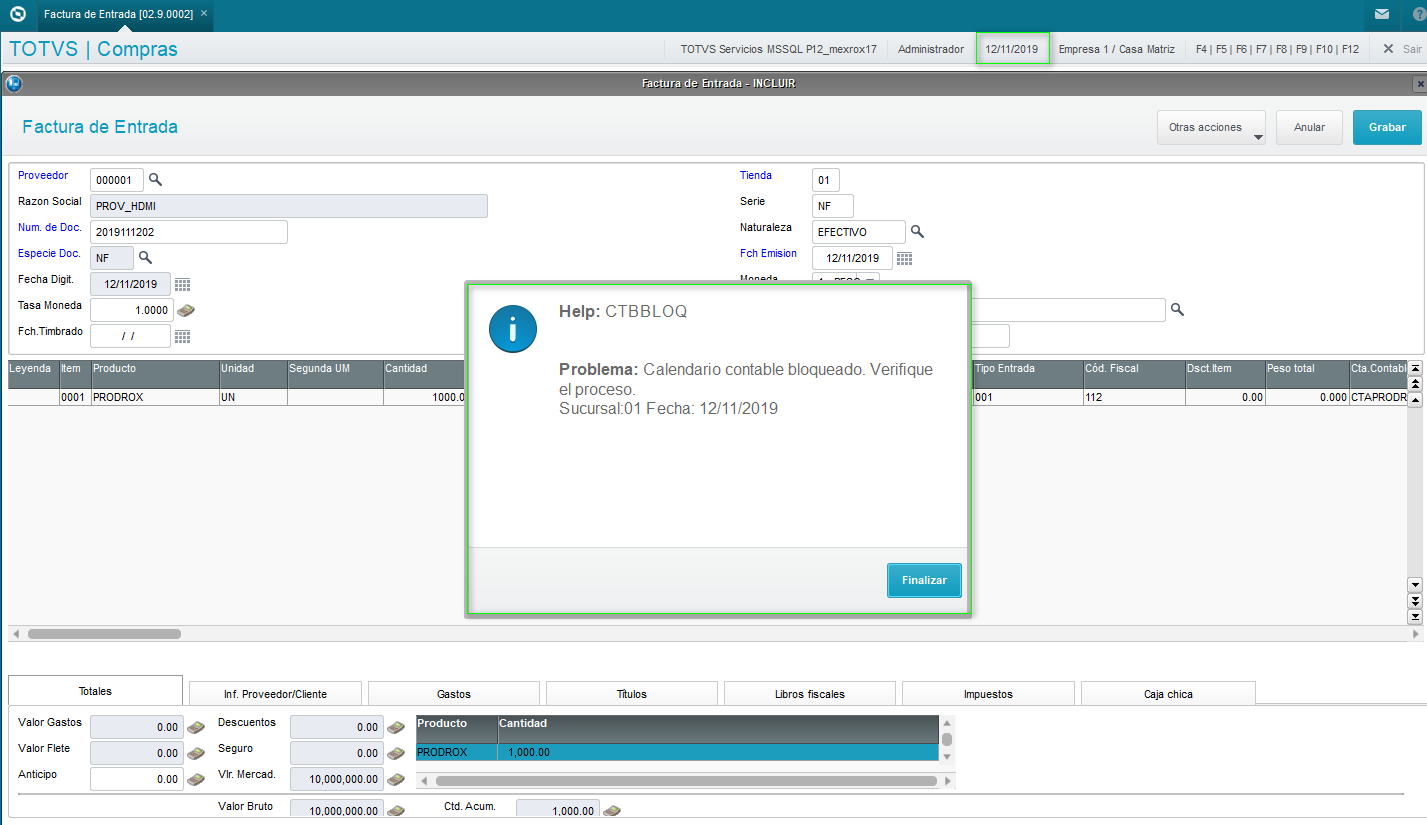Open calculator icon next to Tasa Moneda
Screen dimensions: 1427x825
(186, 310)
